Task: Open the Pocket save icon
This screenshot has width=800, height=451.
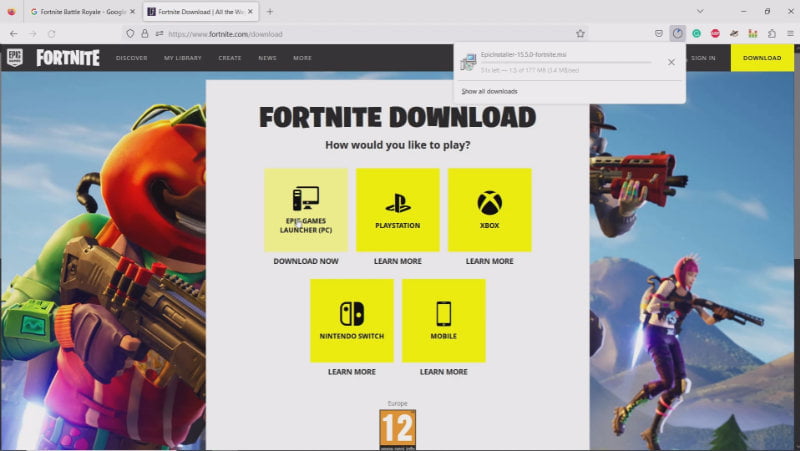Action: (659, 34)
